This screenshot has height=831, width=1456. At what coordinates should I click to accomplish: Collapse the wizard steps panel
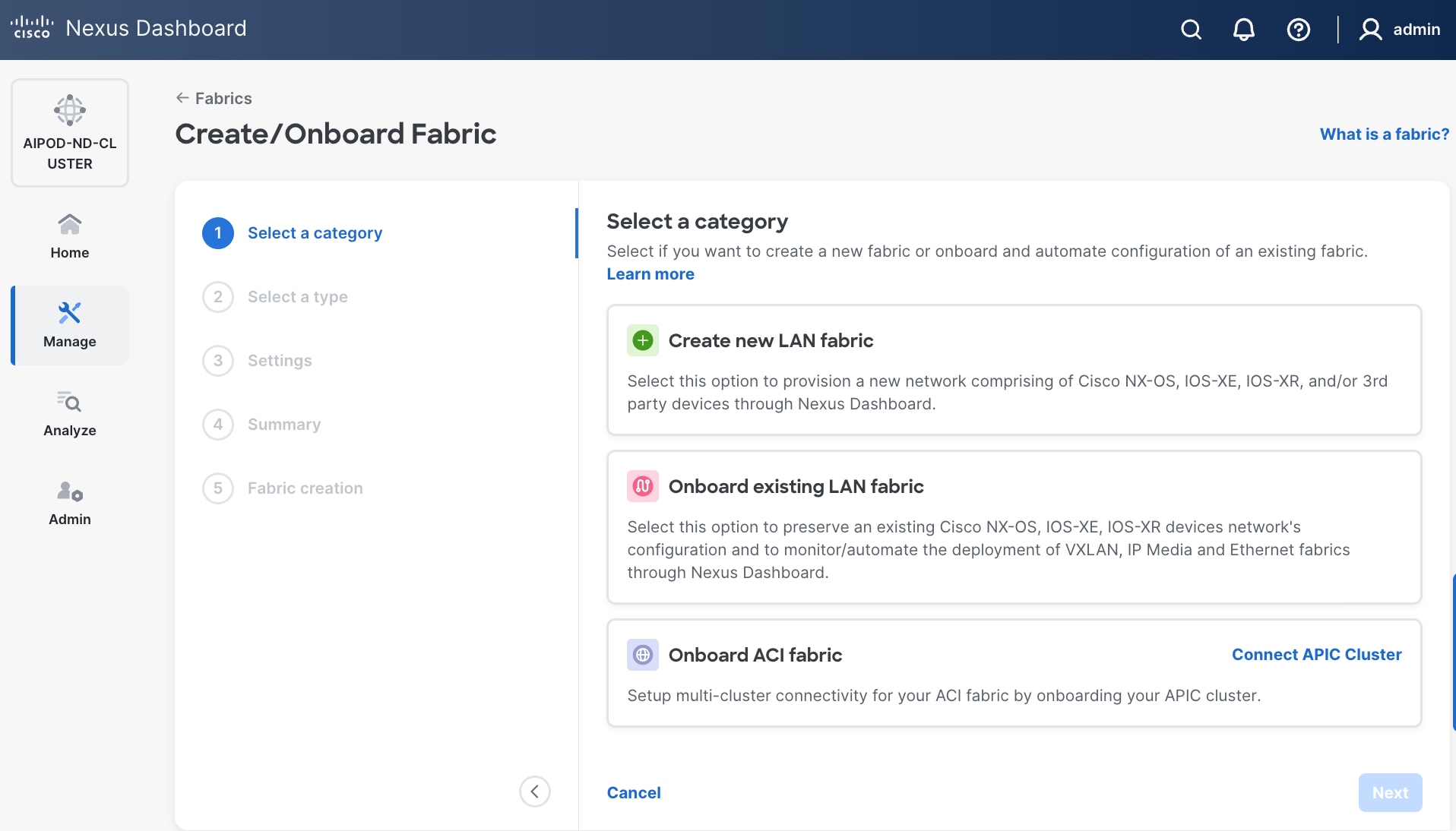[535, 792]
